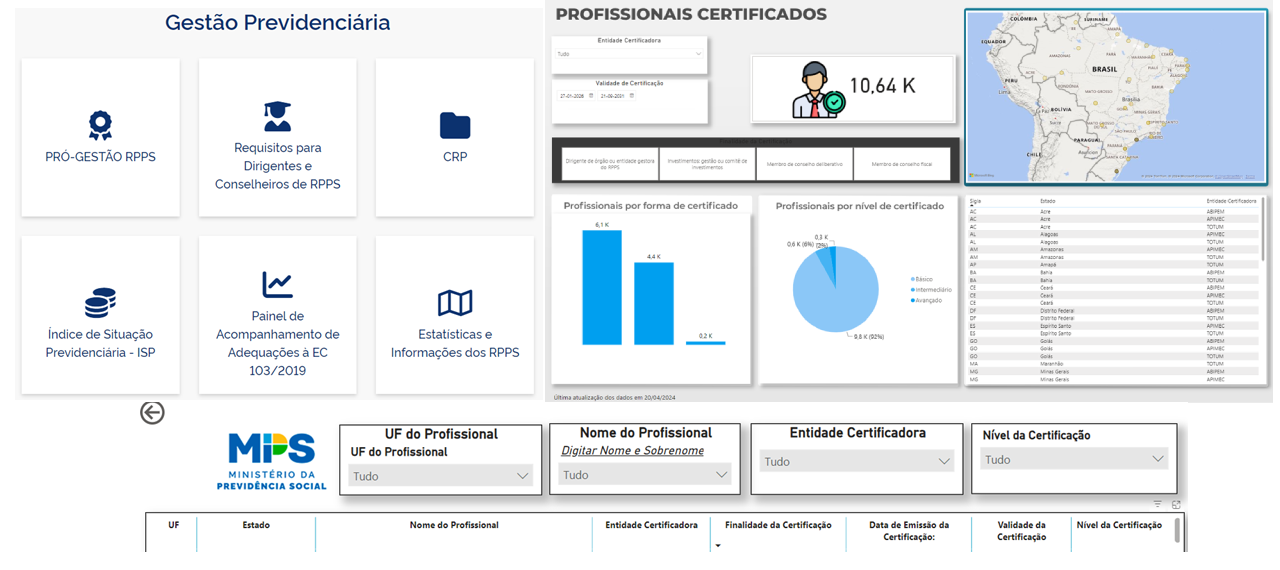Sort by Entidade Certificadora header in state table
The width and height of the screenshot is (1280, 570).
(1232, 201)
